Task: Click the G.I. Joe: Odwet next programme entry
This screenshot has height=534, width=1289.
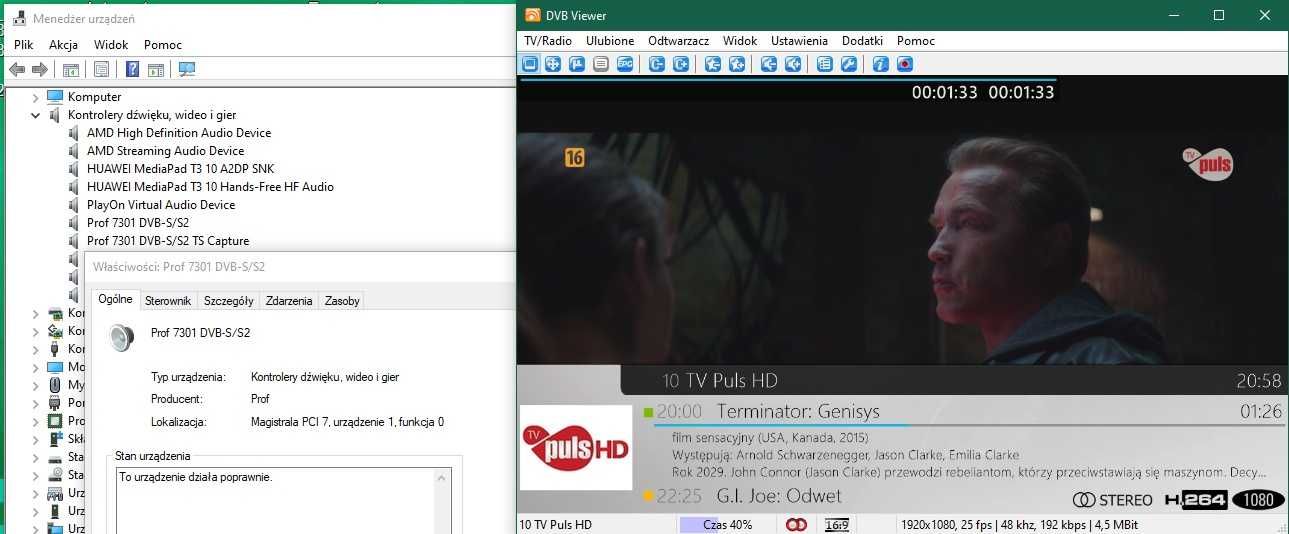Action: 779,496
